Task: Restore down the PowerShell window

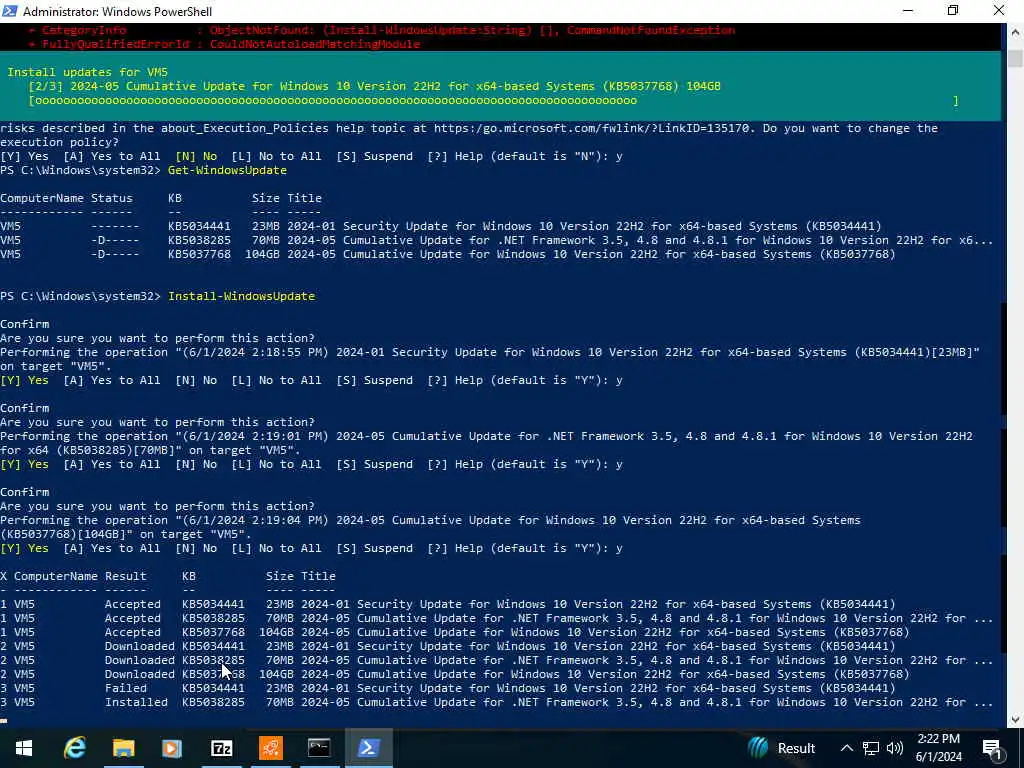Action: (953, 10)
